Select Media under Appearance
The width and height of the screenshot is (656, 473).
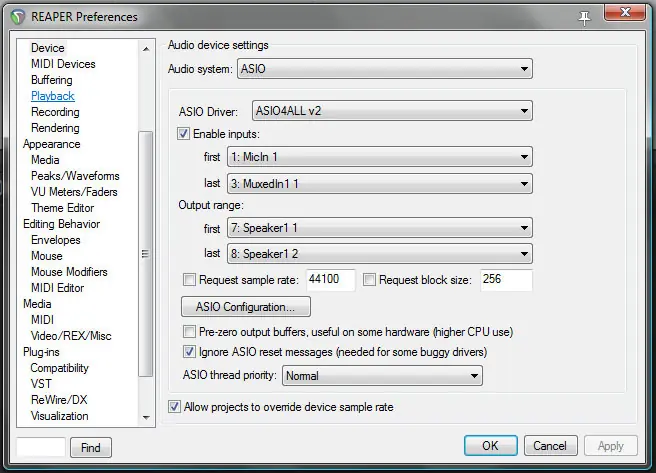click(x=45, y=160)
